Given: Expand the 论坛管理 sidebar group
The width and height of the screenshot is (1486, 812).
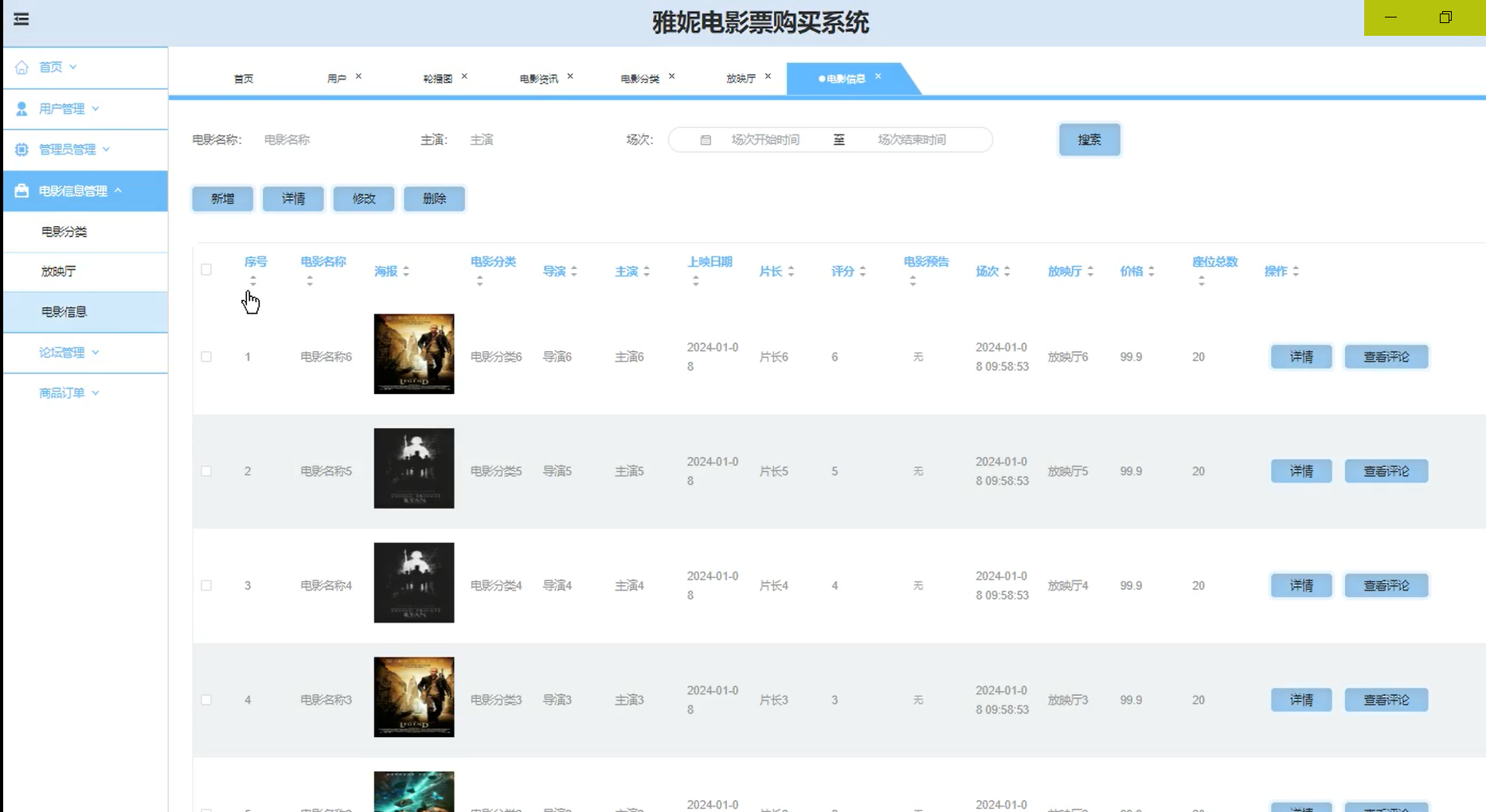Looking at the screenshot, I should 96,352.
